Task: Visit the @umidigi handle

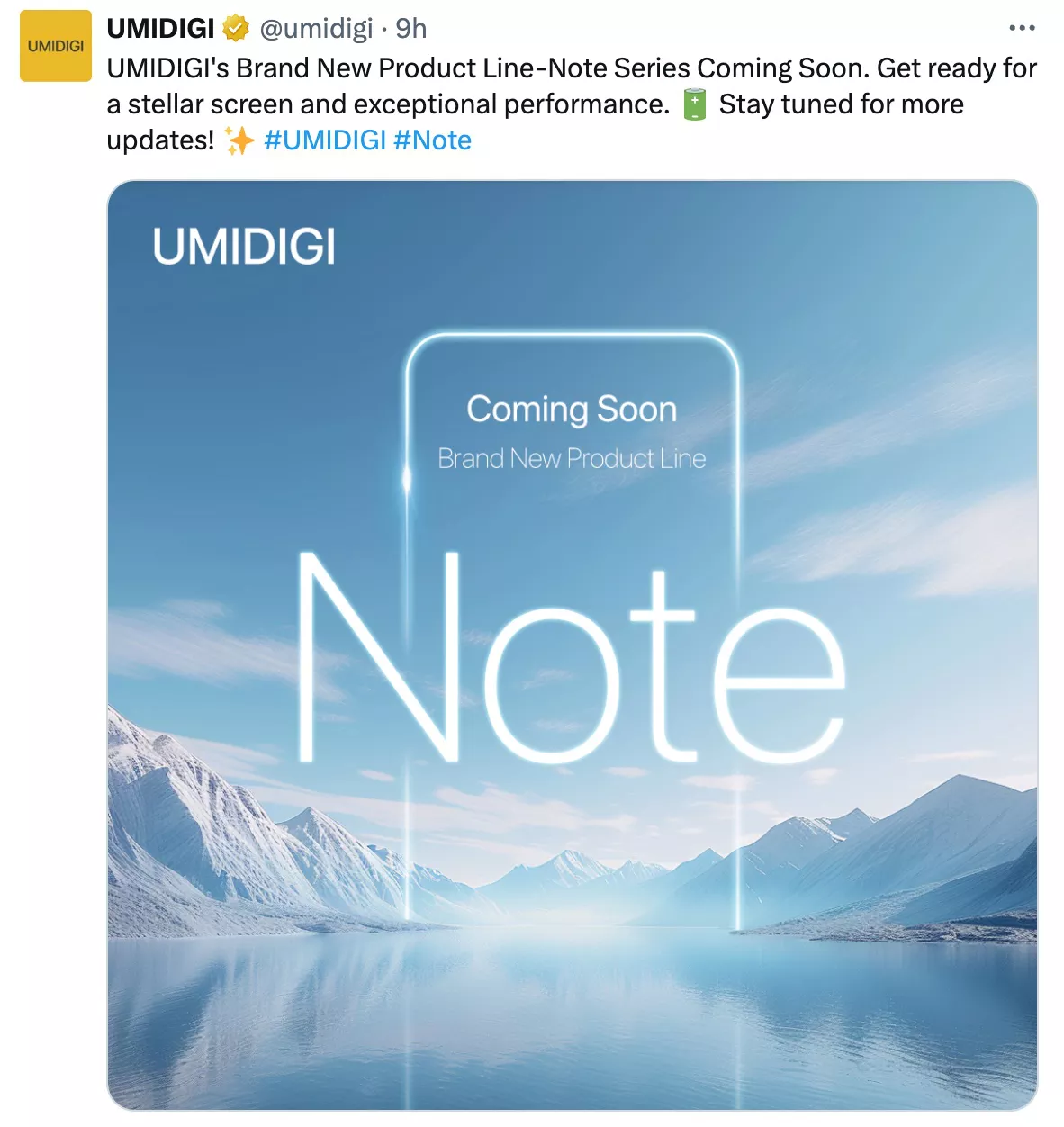Action: tap(316, 29)
